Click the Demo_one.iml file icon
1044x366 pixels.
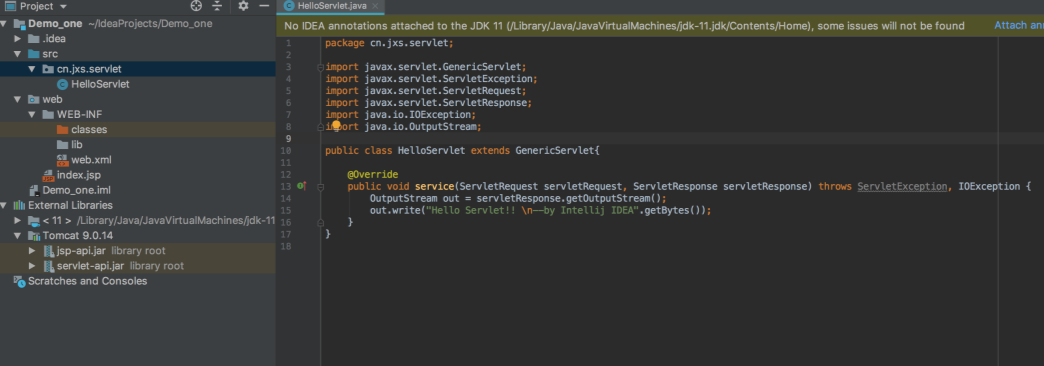coord(34,190)
